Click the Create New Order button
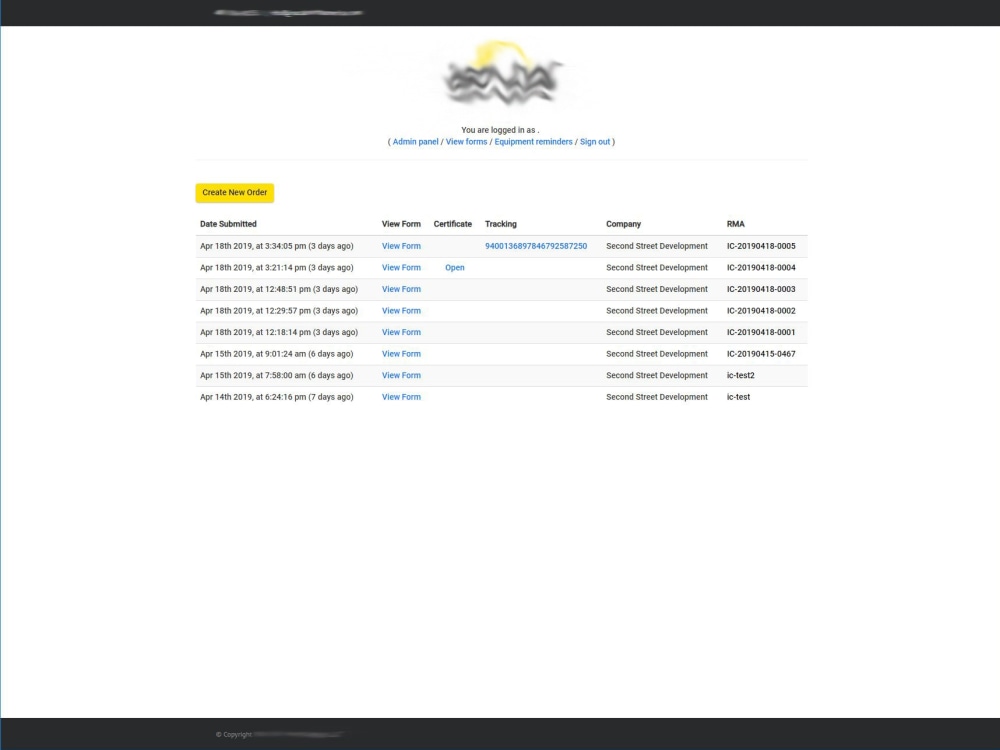 (x=235, y=193)
